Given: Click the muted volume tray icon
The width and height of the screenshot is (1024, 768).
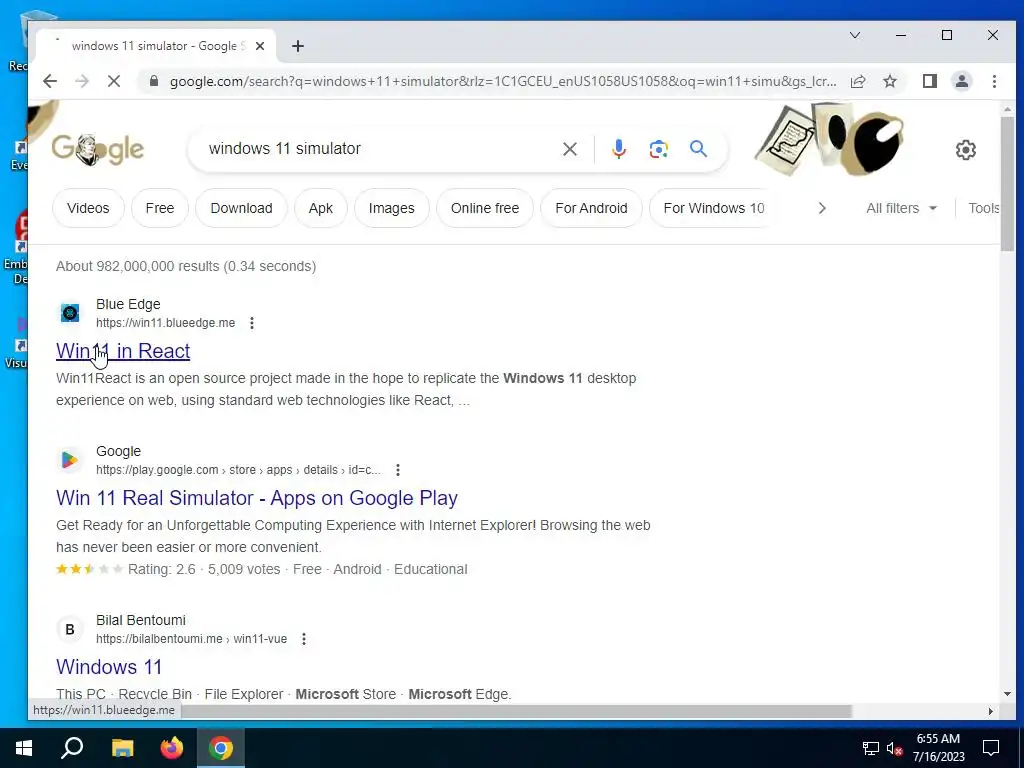Looking at the screenshot, I should [x=894, y=748].
